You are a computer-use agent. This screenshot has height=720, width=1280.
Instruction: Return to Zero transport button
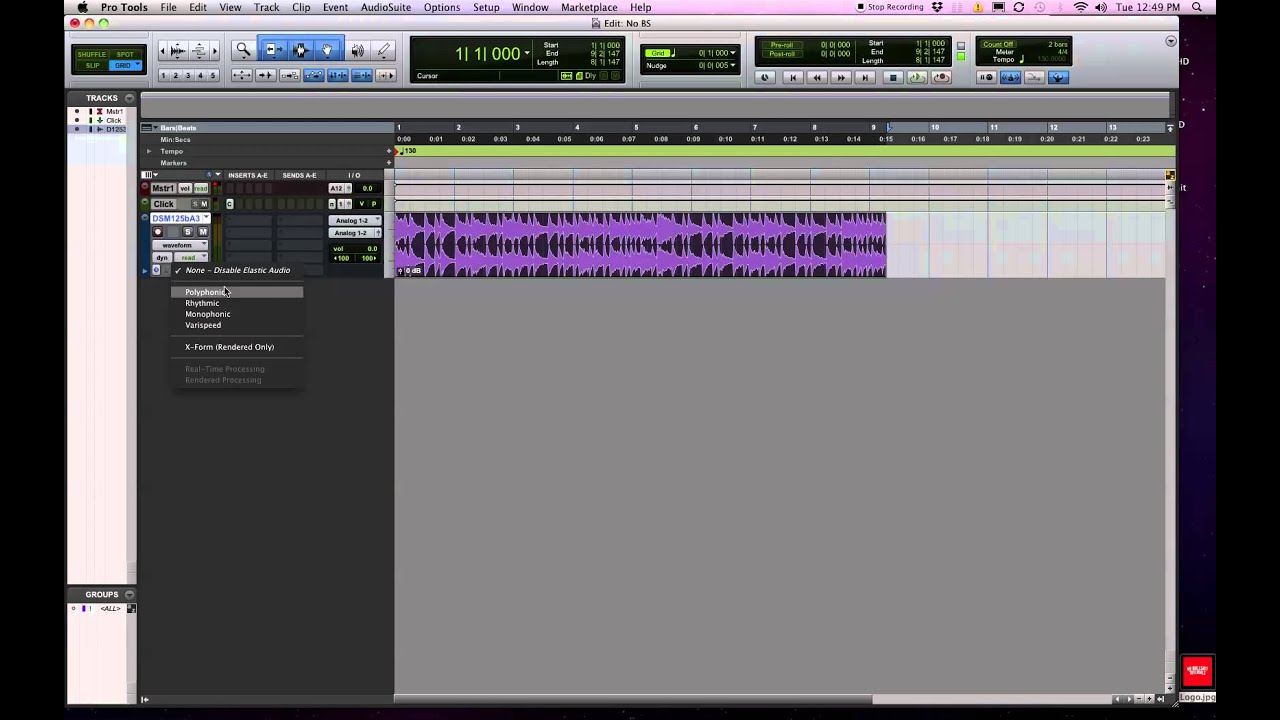coord(793,77)
